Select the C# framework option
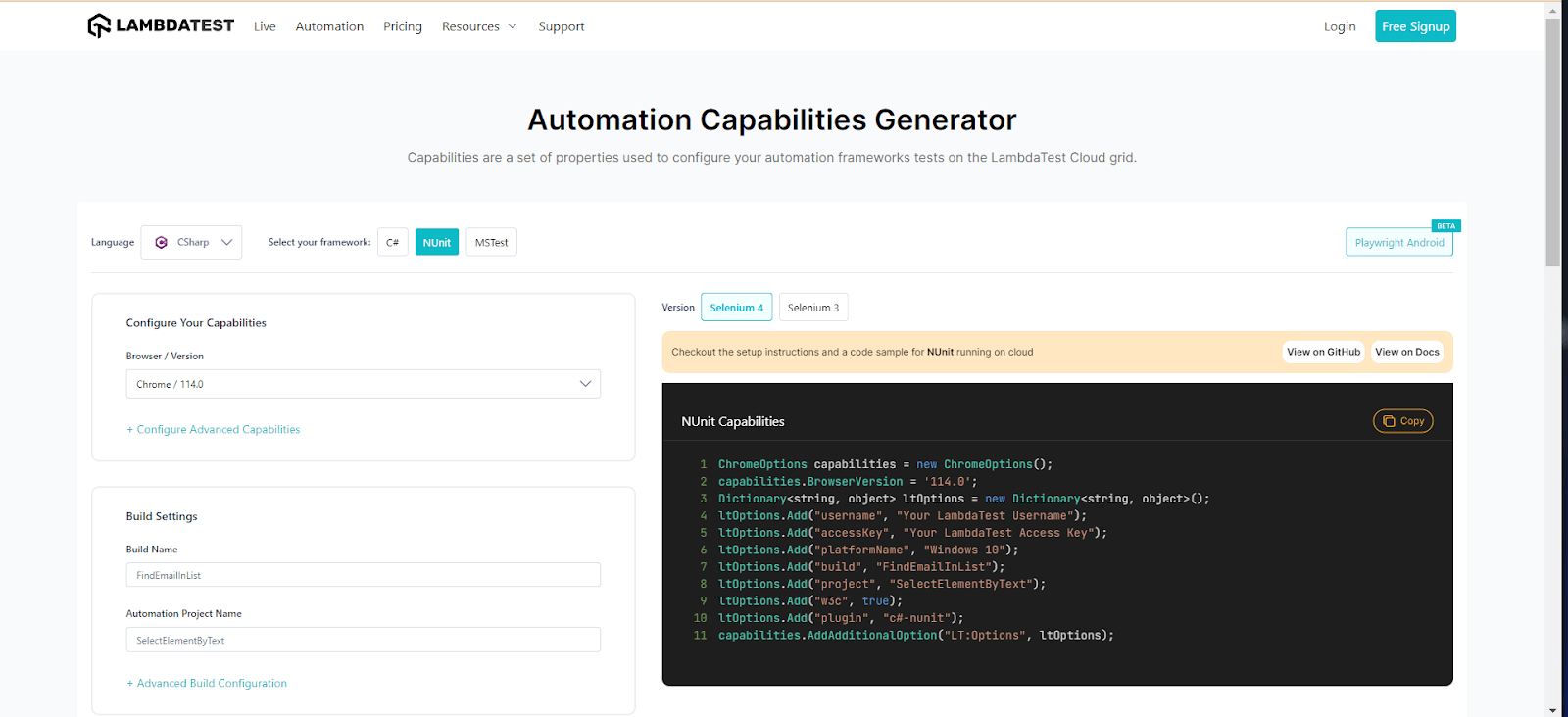Screen dimensions: 1568x717 click(392, 242)
